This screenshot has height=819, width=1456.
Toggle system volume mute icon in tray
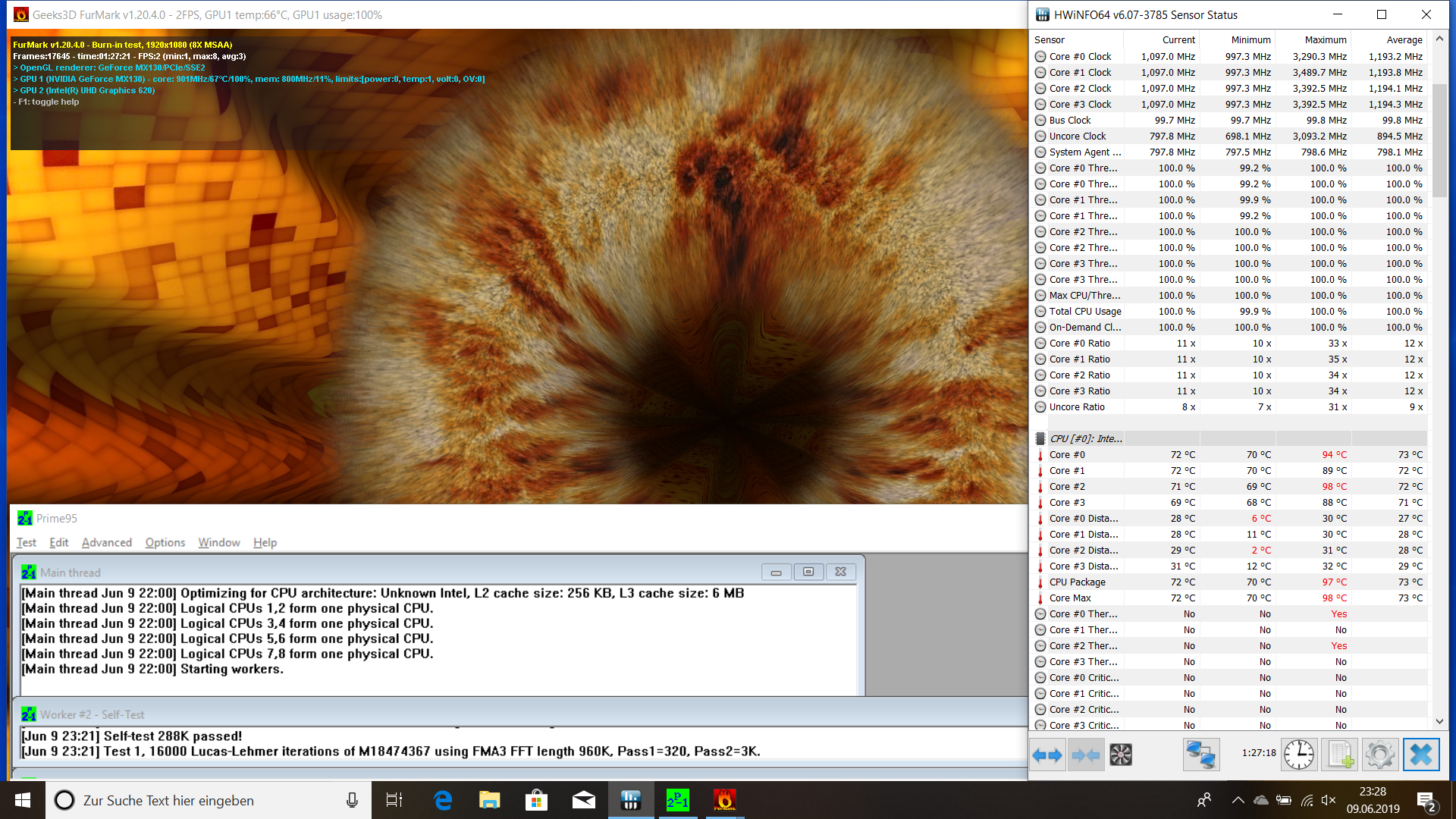(x=1328, y=800)
